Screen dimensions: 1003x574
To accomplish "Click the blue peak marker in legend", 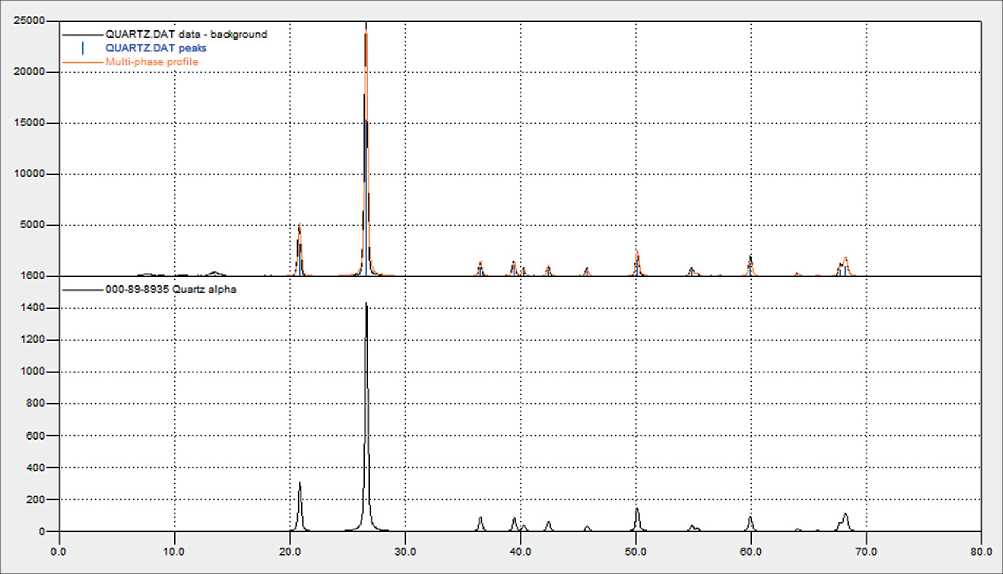I will pyautogui.click(x=83, y=48).
